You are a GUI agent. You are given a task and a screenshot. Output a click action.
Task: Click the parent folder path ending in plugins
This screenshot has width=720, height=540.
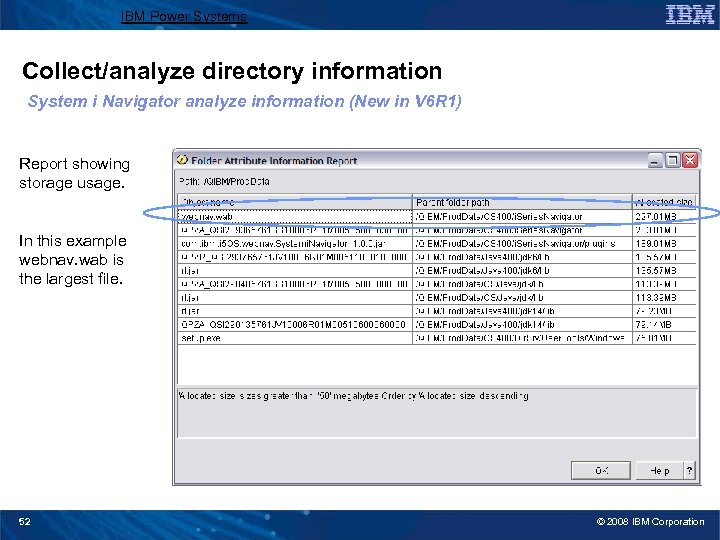point(522,243)
